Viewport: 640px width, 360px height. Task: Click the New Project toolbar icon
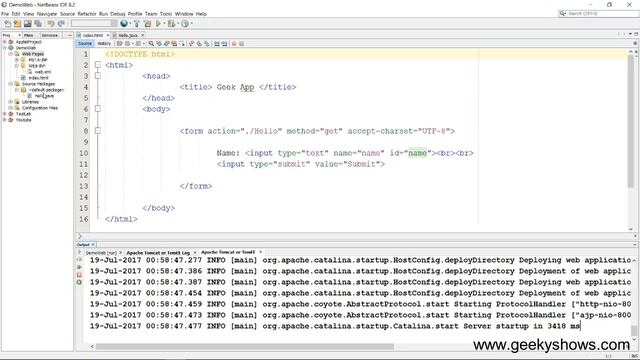[17, 24]
